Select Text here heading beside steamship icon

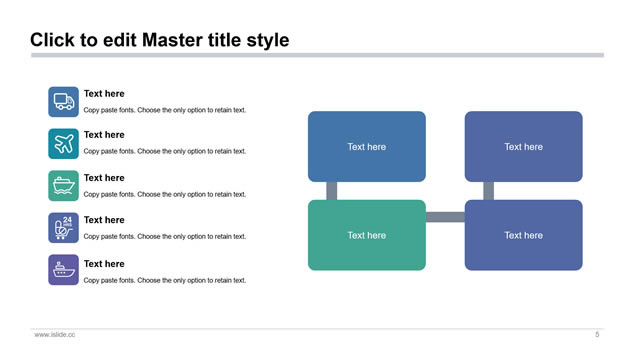pos(104,264)
